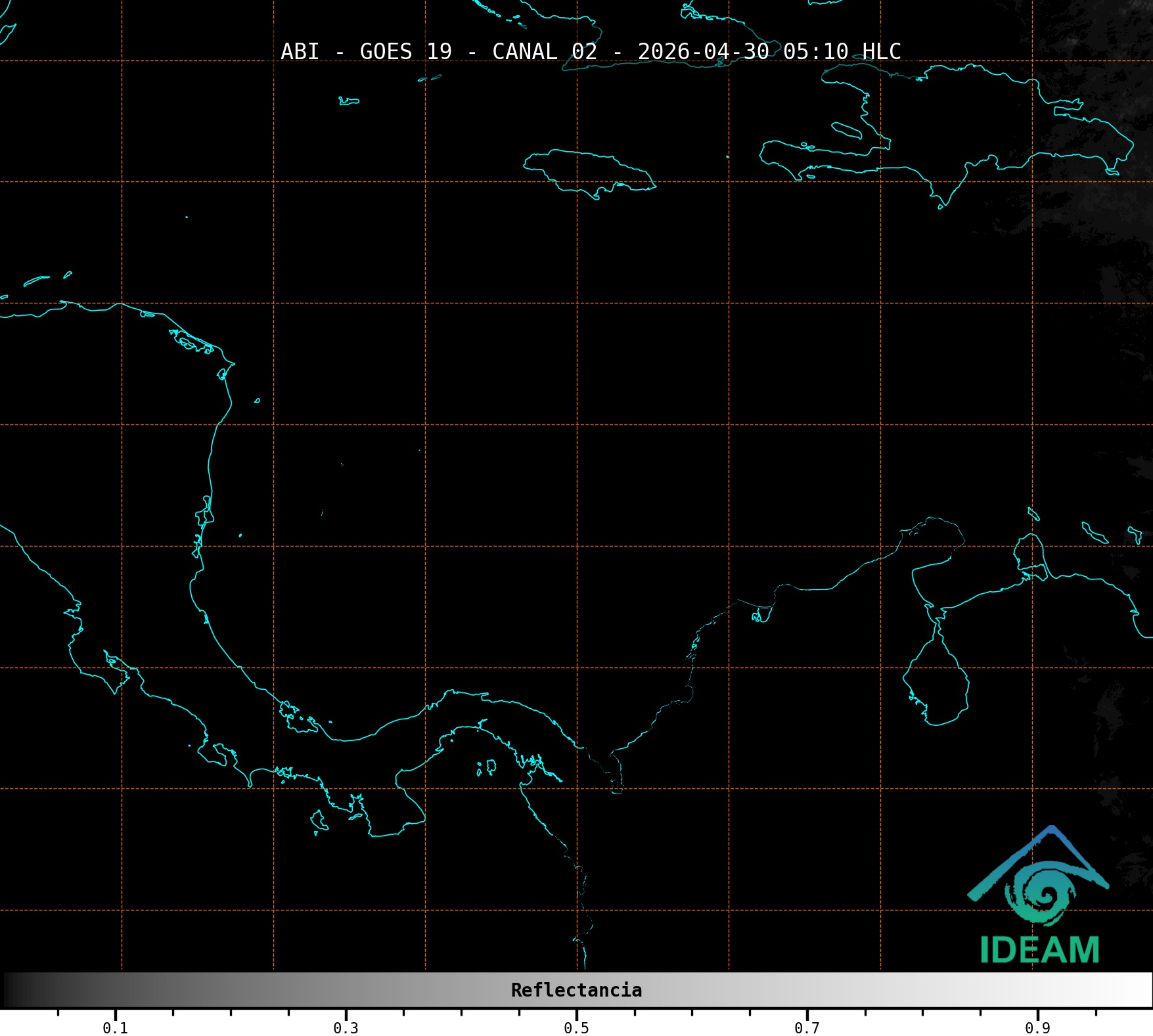
Task: Click the Reflectancia colorbar label
Action: coord(576,990)
